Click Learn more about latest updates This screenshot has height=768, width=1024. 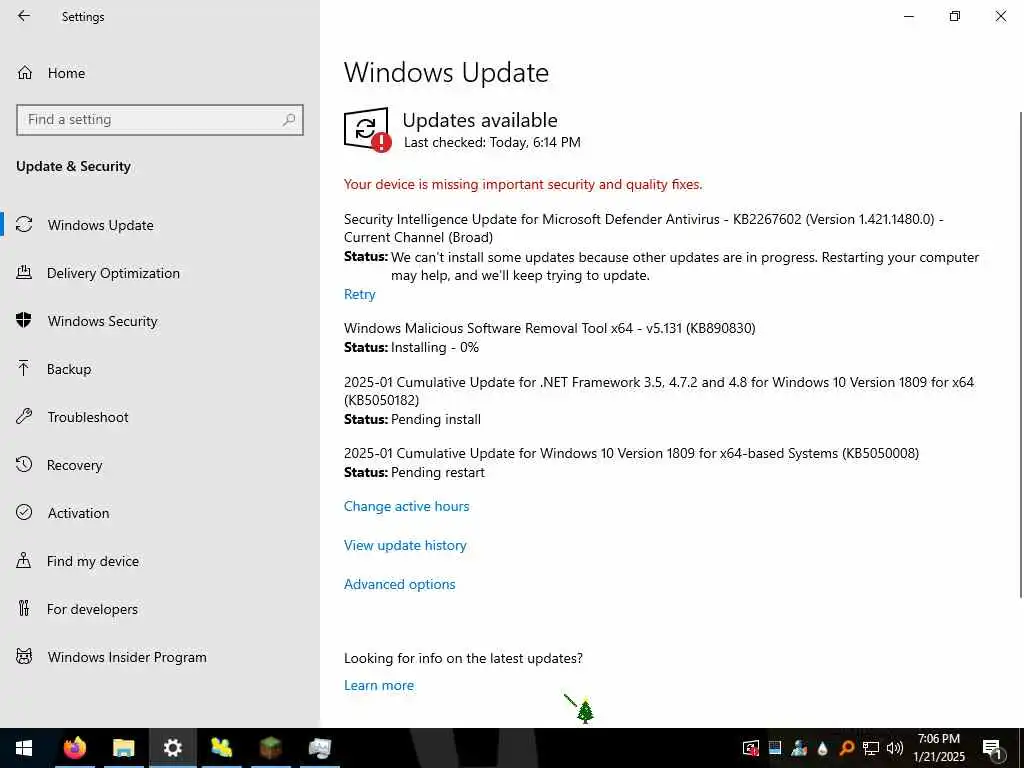tap(379, 685)
